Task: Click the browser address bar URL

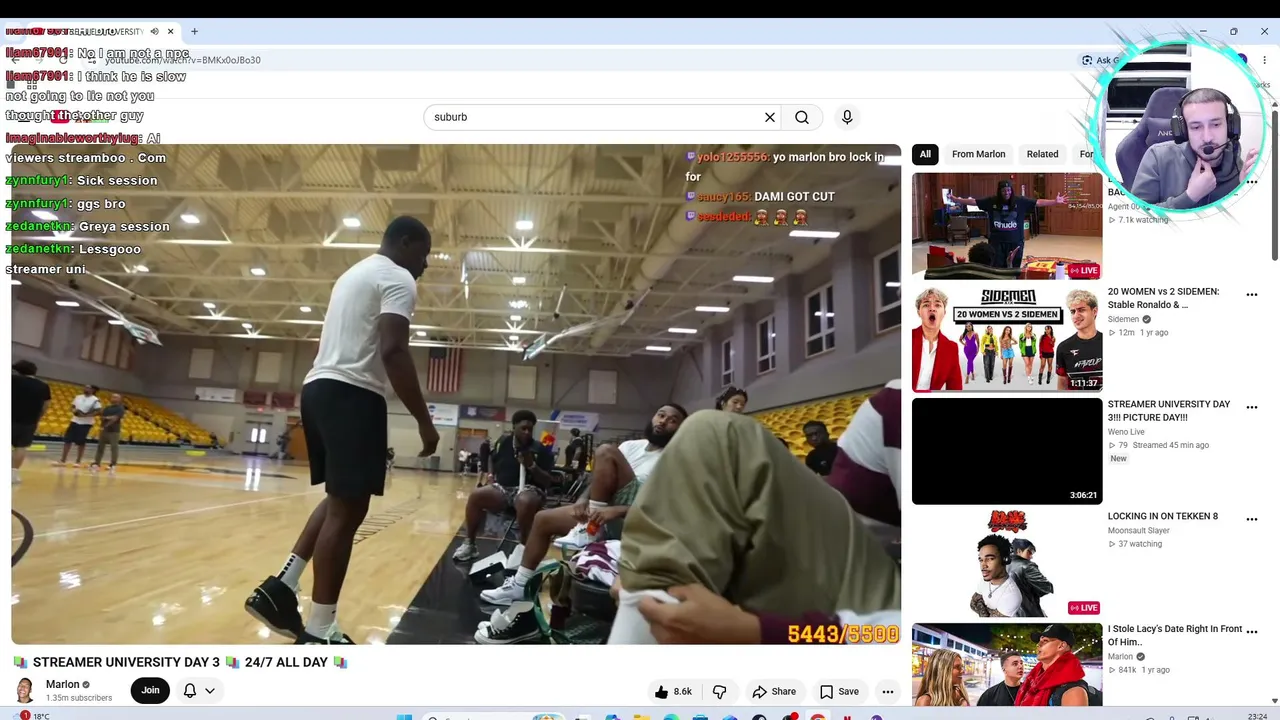Action: point(183,60)
